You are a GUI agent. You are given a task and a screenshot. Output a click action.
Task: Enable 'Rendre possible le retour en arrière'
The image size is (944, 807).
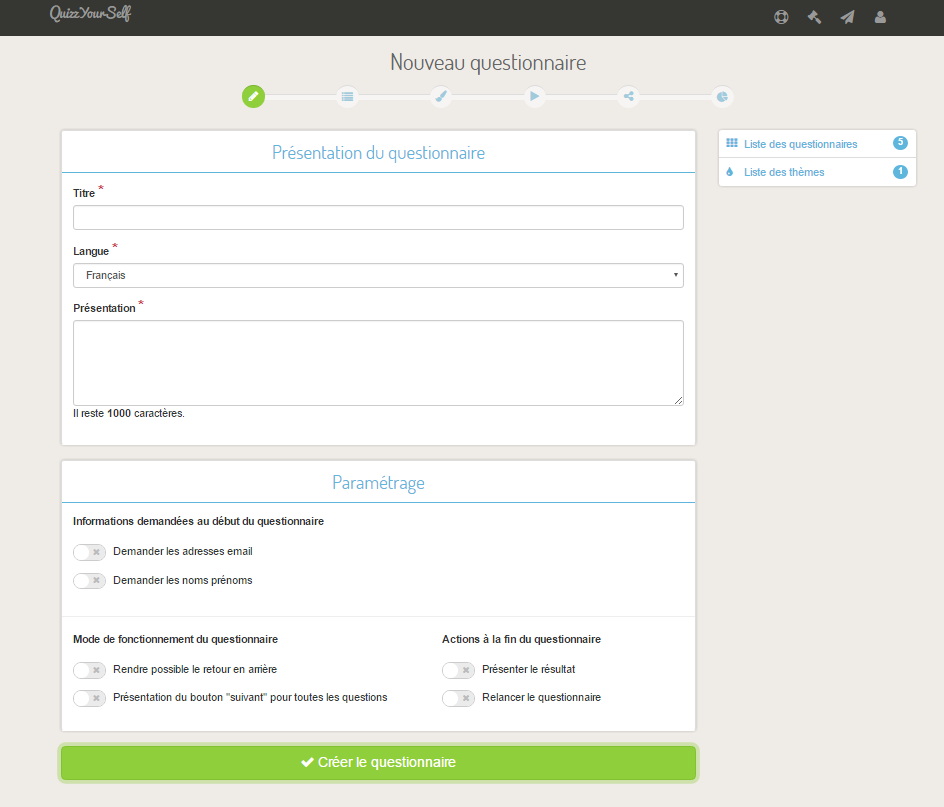coord(89,670)
